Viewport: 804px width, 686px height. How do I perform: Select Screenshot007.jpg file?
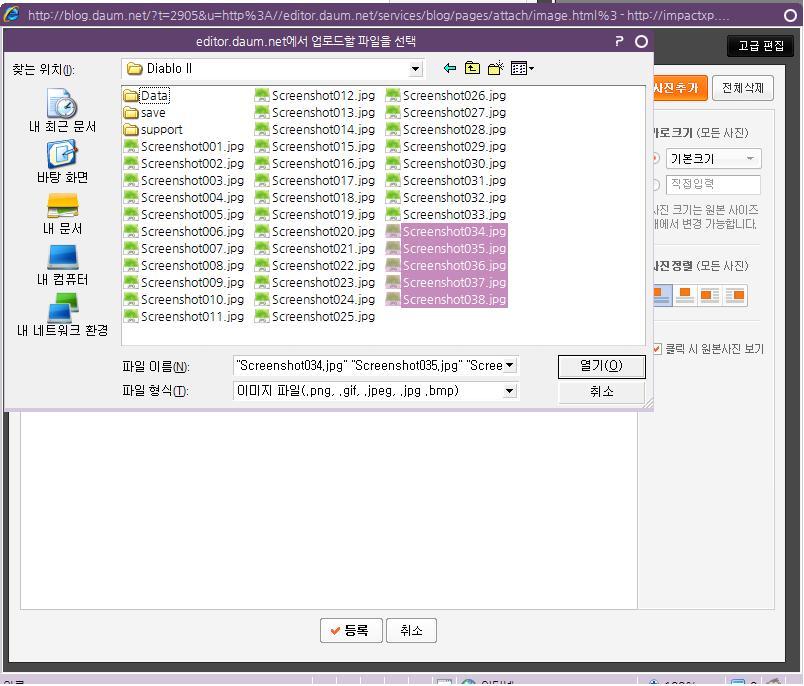coord(184,249)
